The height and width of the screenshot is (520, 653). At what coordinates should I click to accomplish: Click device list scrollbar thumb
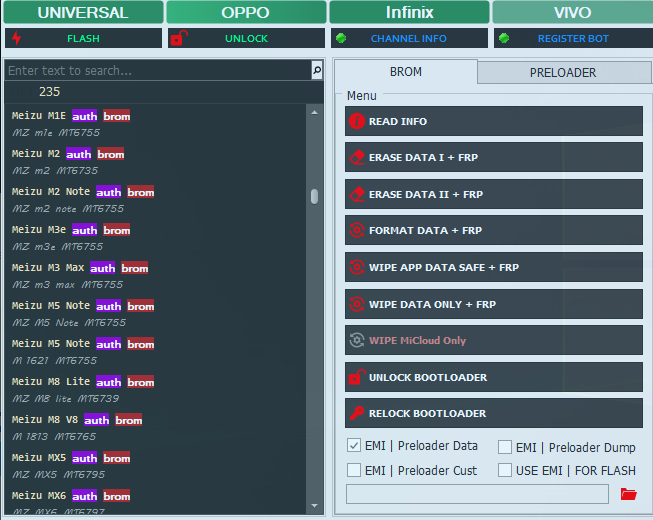(x=314, y=197)
